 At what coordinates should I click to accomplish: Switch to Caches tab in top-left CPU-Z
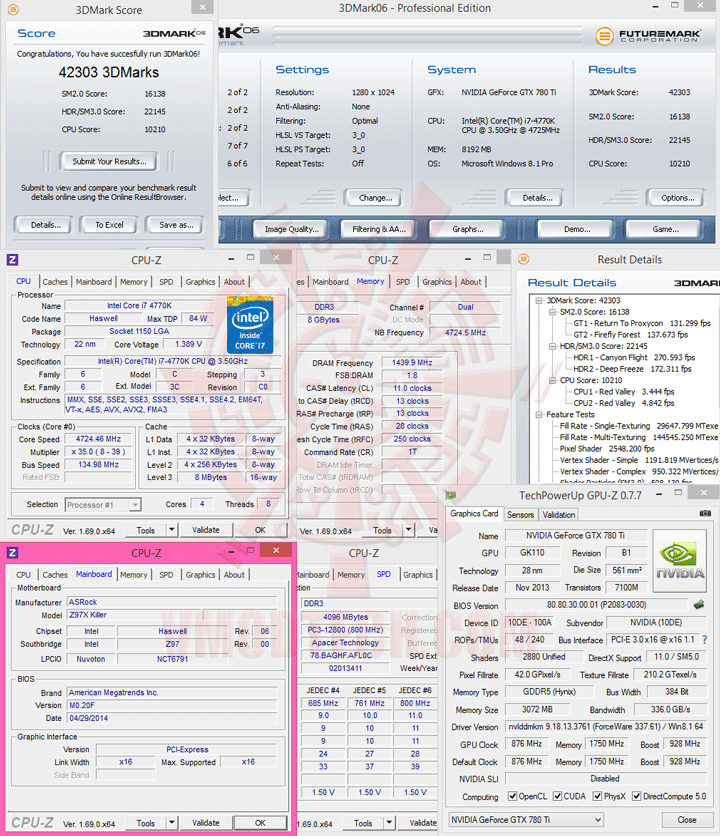55,282
